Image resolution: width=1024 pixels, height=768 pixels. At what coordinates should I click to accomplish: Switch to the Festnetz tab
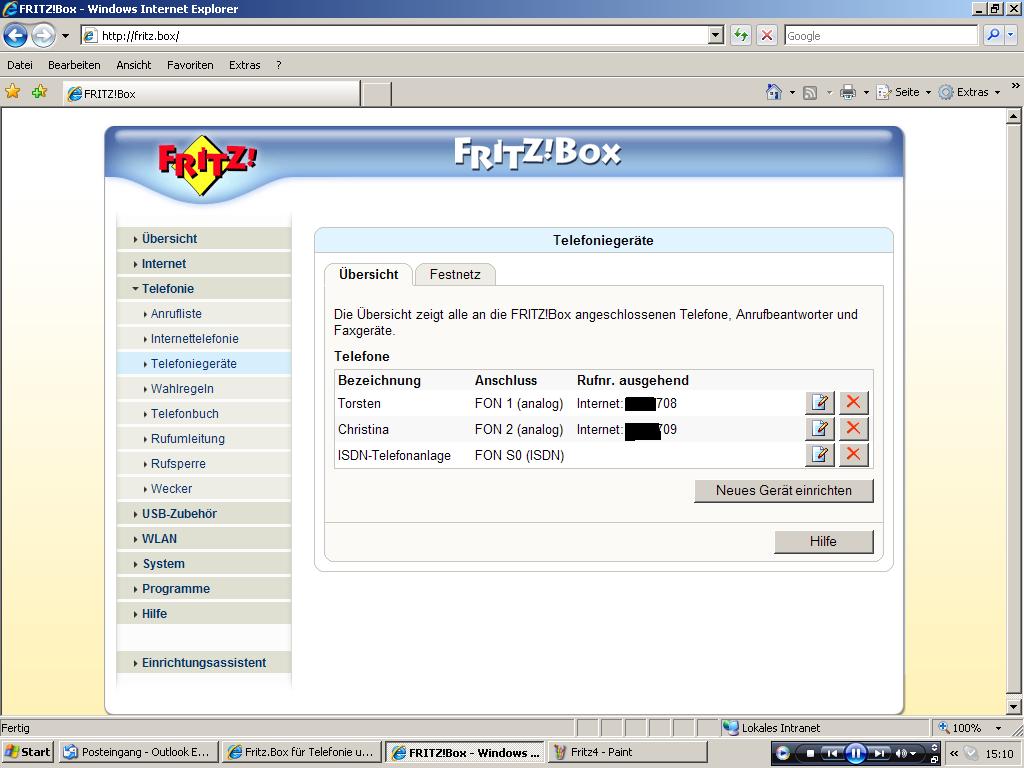coord(455,274)
